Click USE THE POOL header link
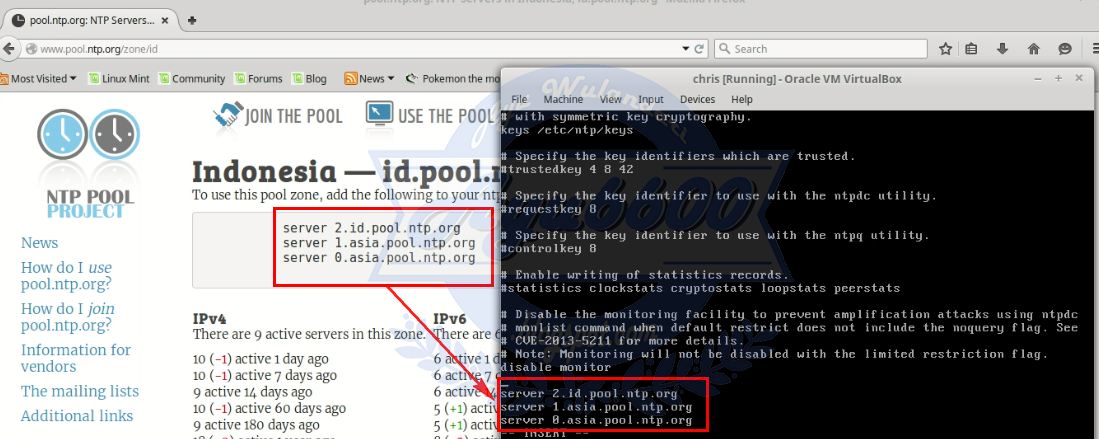This screenshot has height=439, width=1099. [x=446, y=116]
